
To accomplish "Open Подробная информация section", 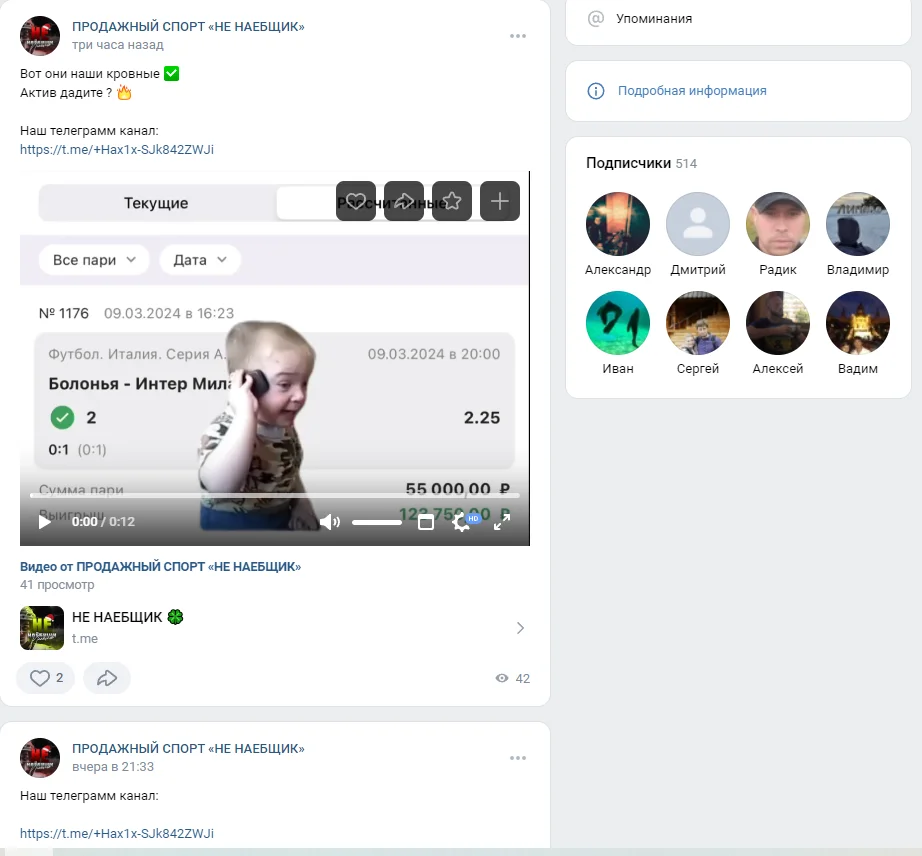I will click(x=691, y=91).
